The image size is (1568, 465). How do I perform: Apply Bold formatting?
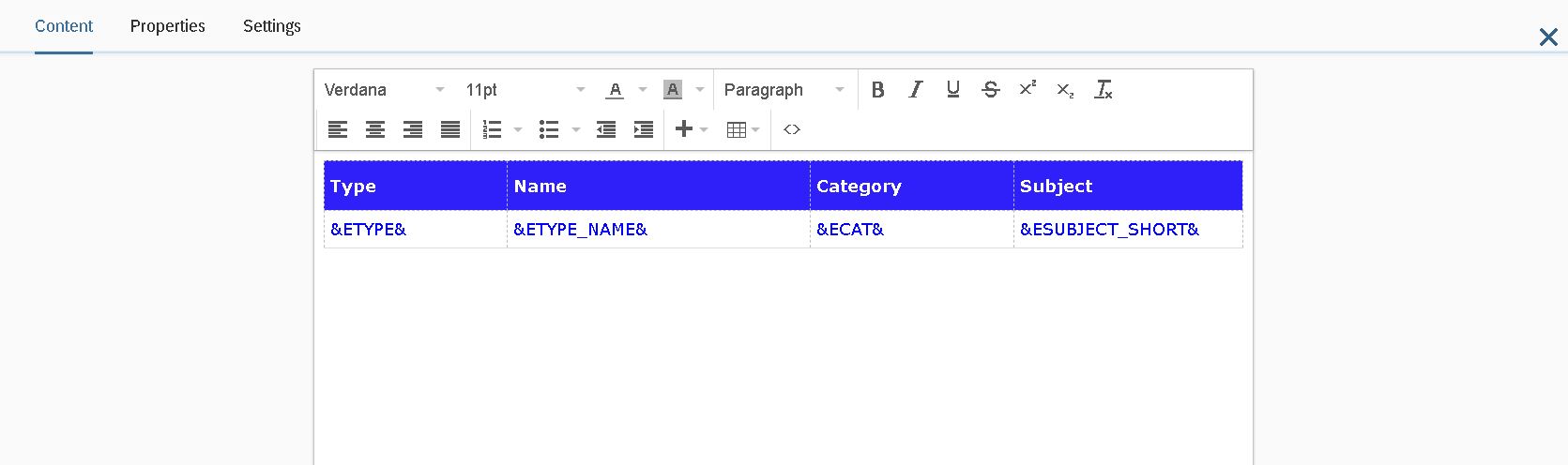click(878, 90)
